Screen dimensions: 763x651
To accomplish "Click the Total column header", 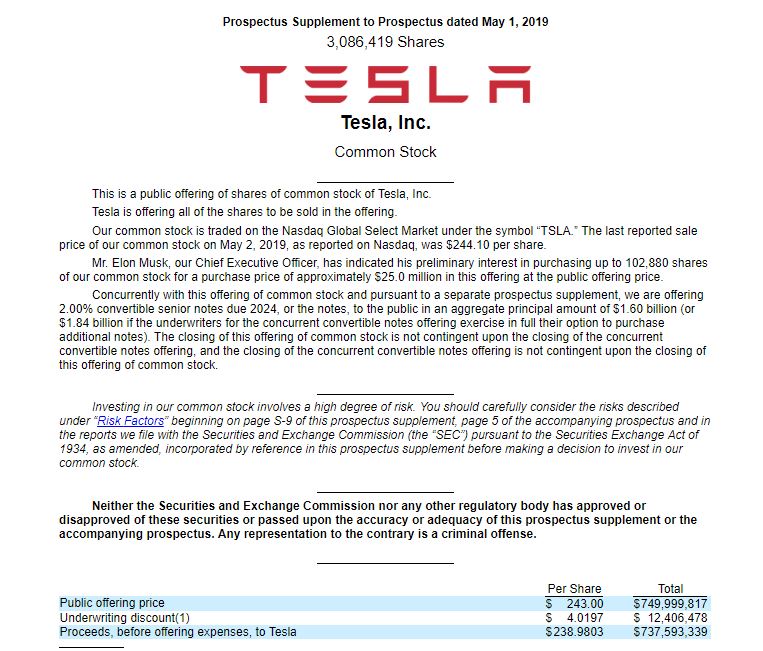I will (671, 589).
